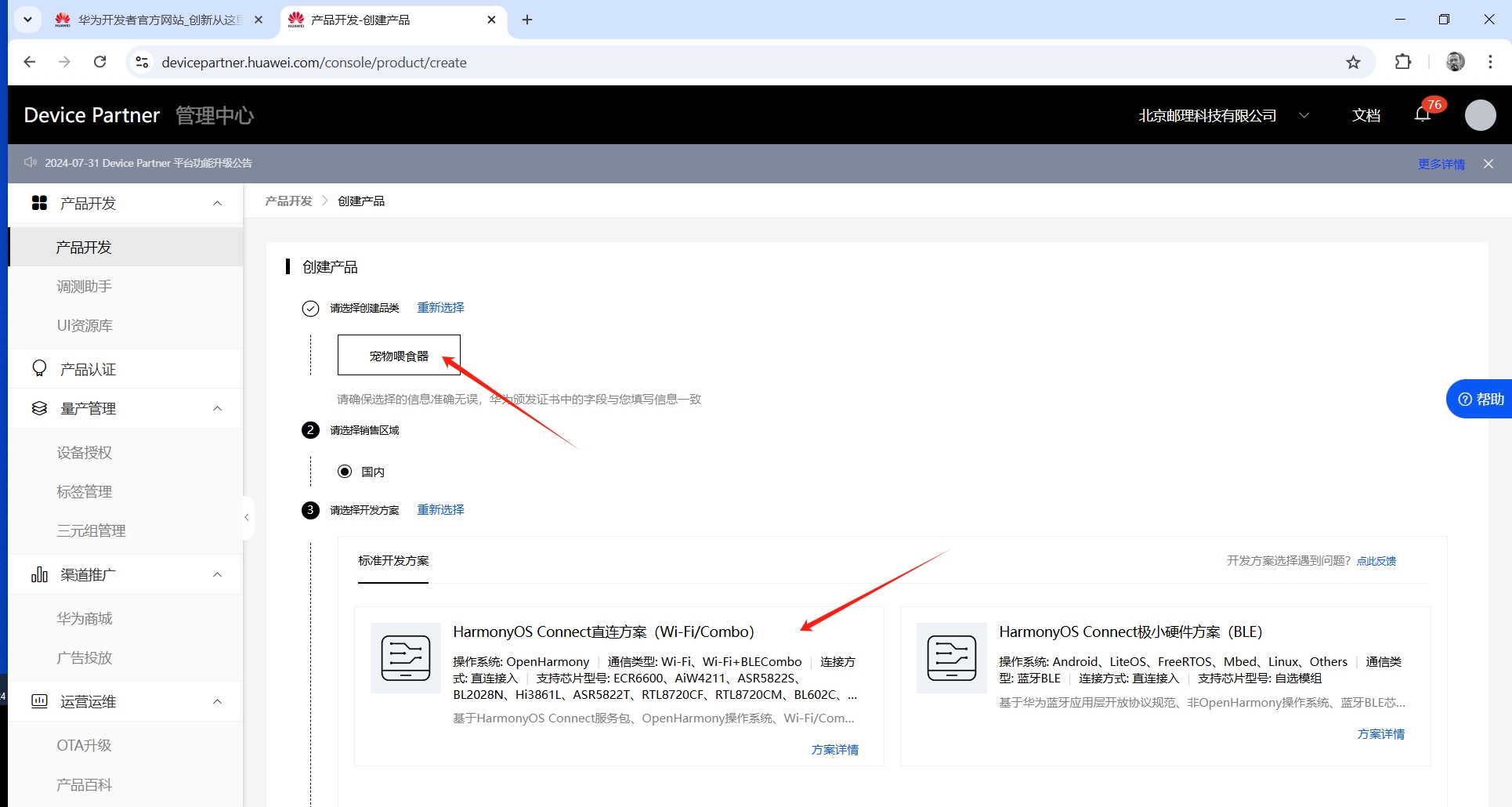
Task: Click the announcement speaker icon
Action: pos(31,162)
